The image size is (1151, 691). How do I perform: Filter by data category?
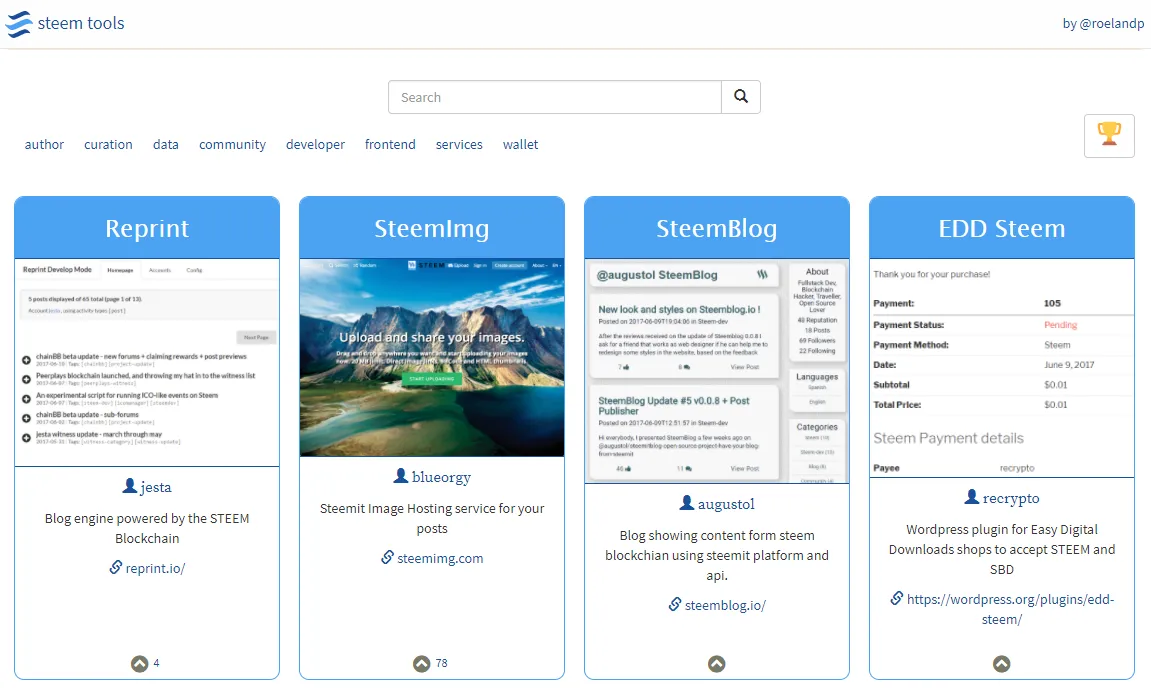(x=166, y=145)
